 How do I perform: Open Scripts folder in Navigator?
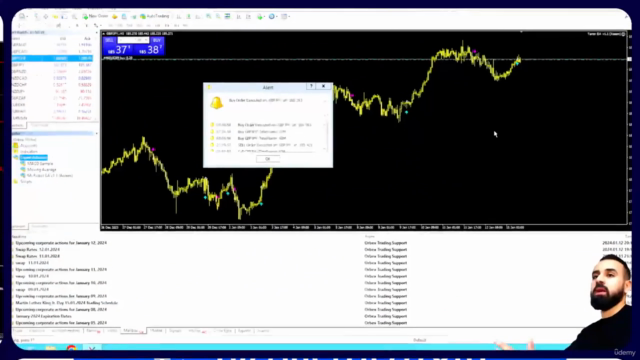[26, 182]
